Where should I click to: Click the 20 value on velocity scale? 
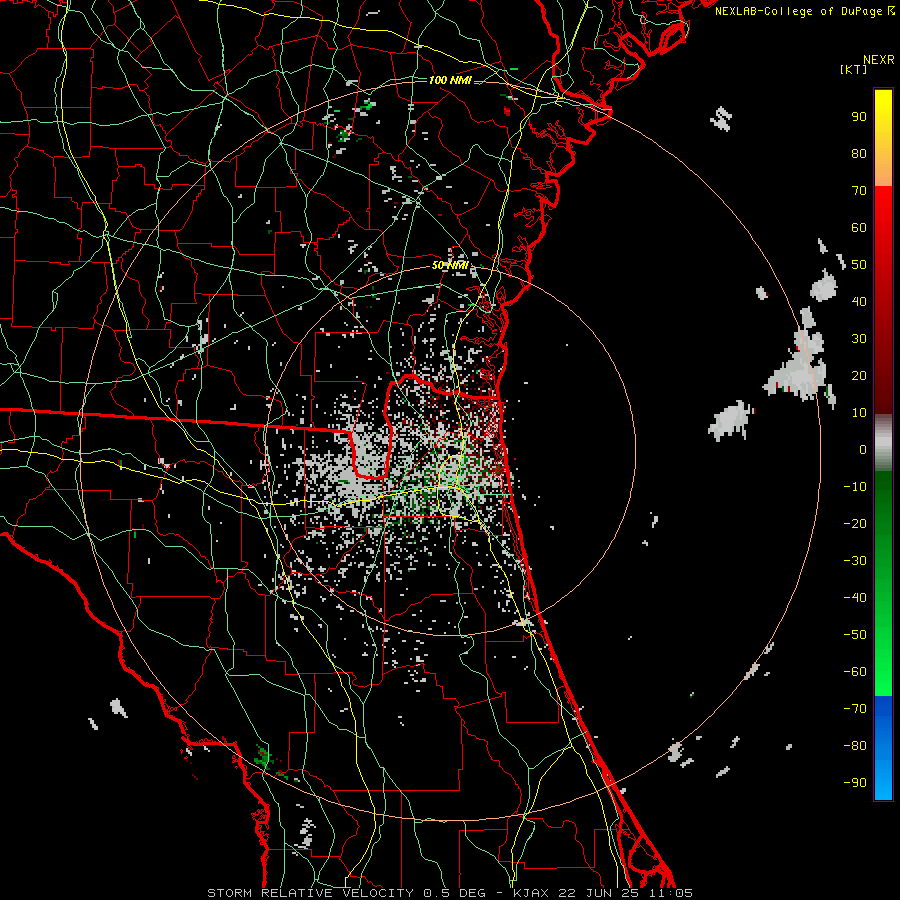[859, 375]
